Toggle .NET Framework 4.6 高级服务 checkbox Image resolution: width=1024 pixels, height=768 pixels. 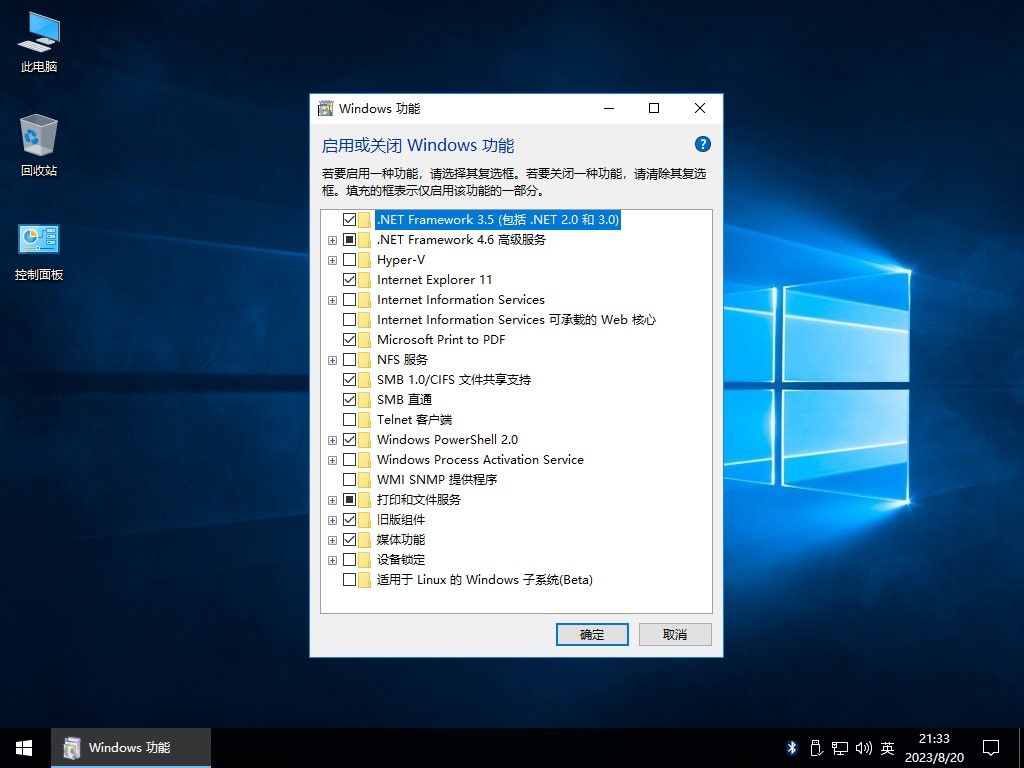[349, 240]
